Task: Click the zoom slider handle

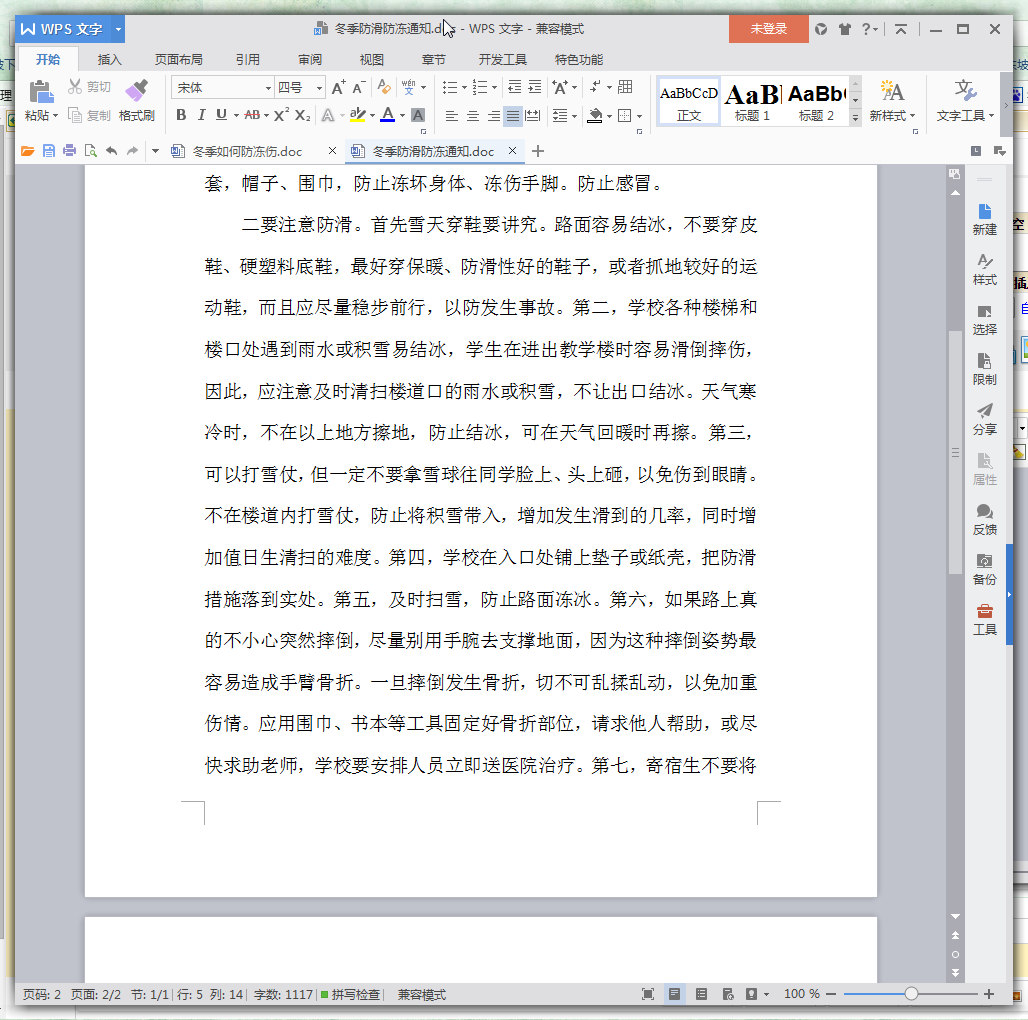Action: (911, 994)
